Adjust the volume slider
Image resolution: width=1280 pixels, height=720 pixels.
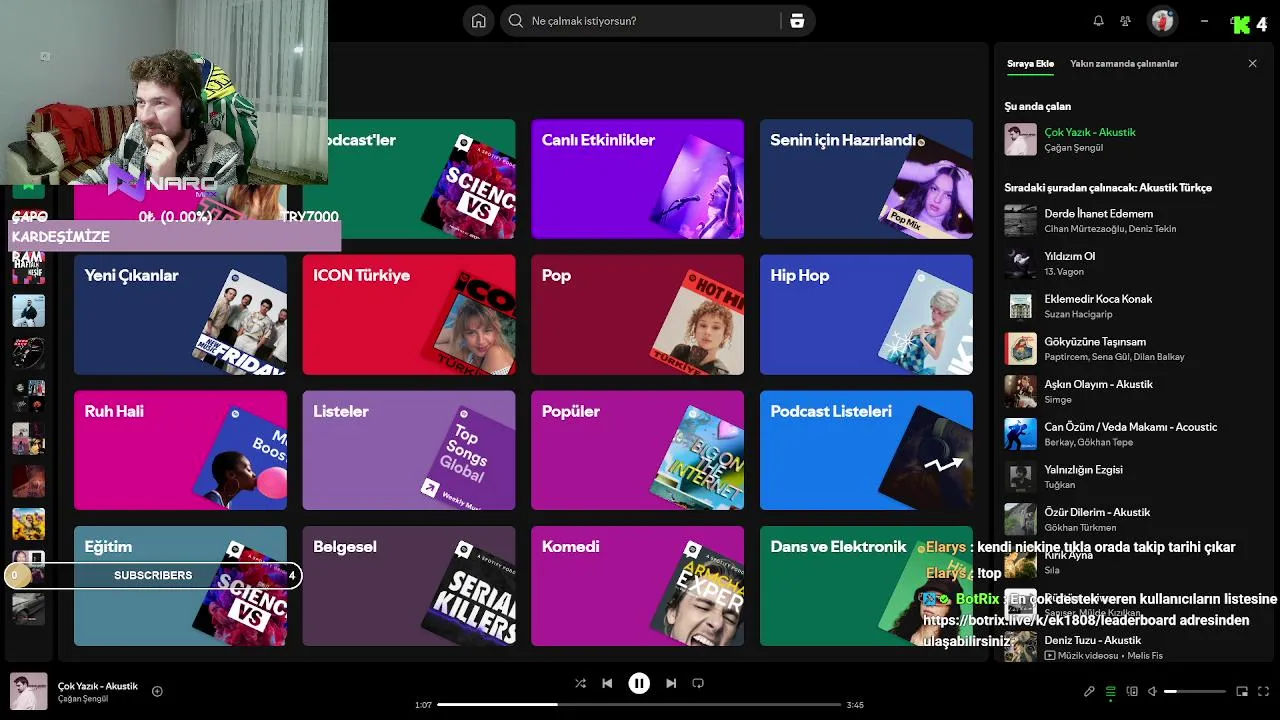(1195, 691)
